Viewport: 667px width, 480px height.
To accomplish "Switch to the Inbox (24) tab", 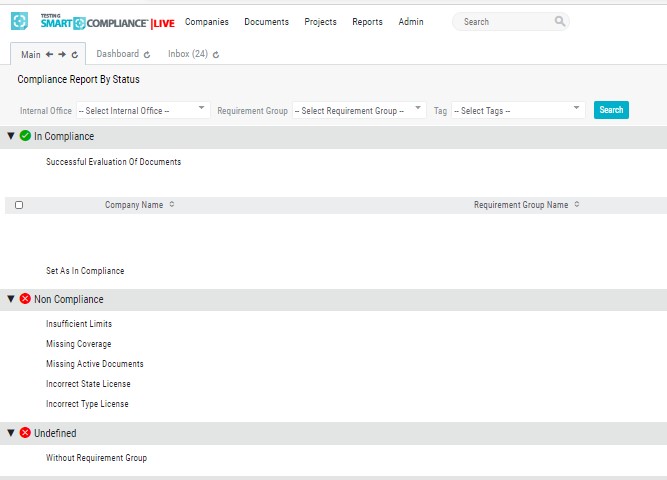I will click(x=188, y=54).
